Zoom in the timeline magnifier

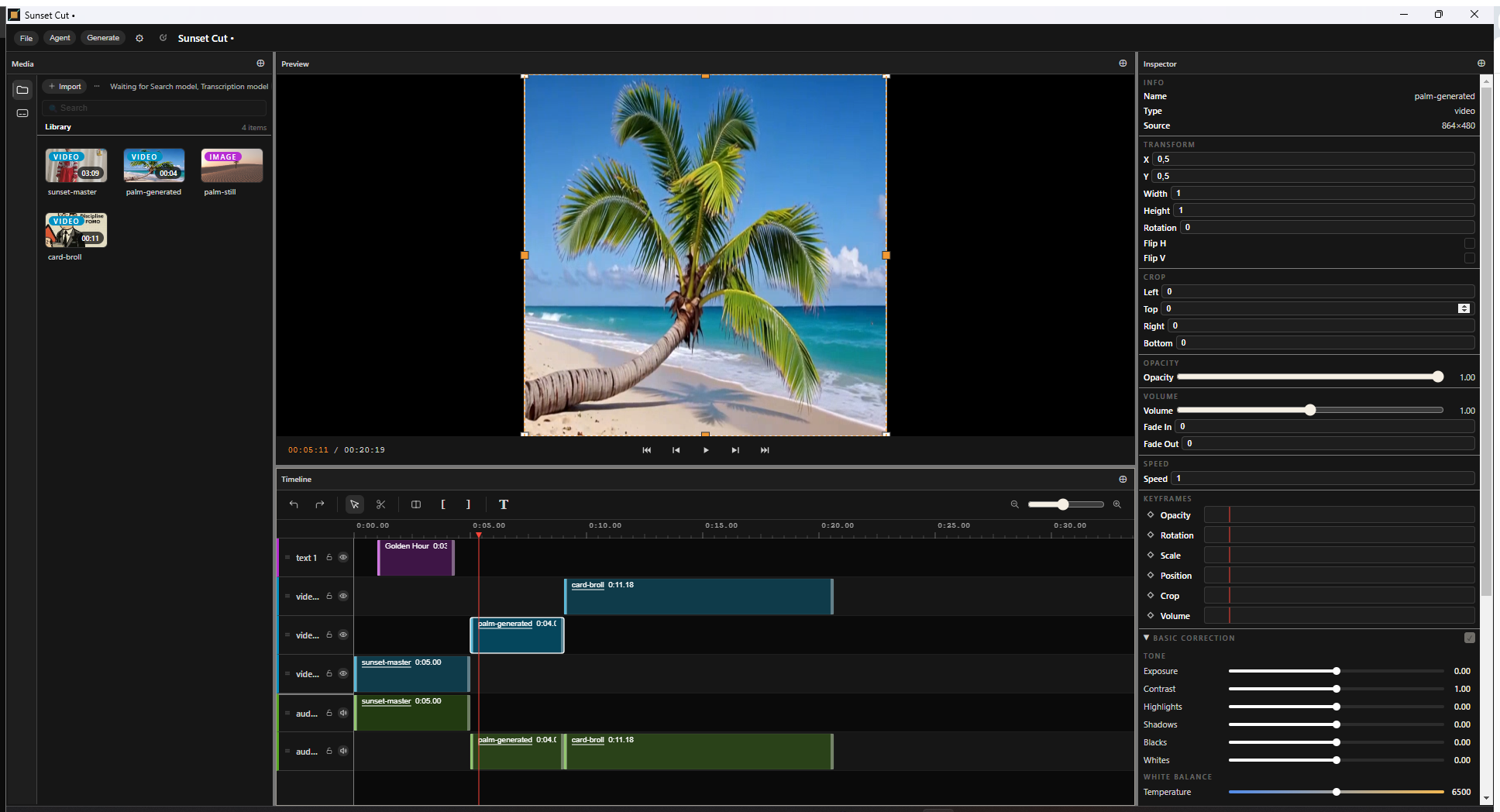tap(1116, 504)
